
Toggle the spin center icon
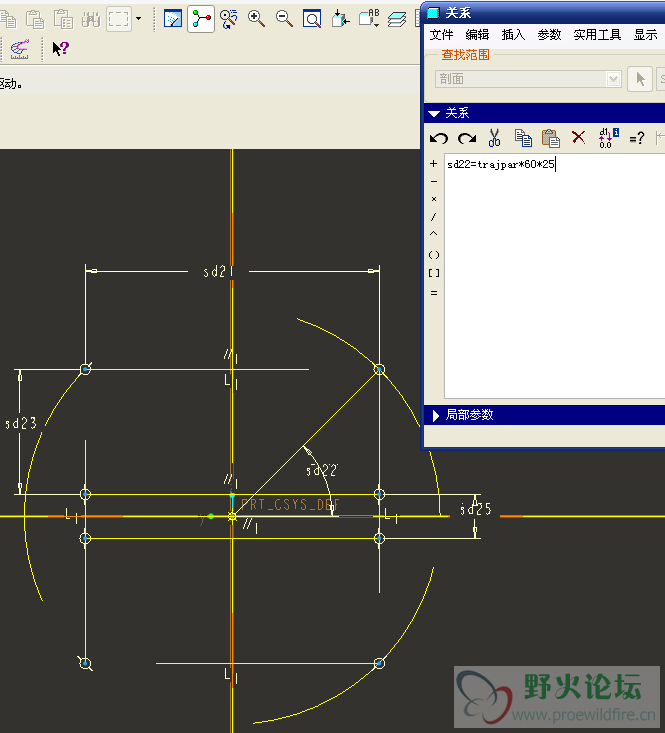[201, 19]
